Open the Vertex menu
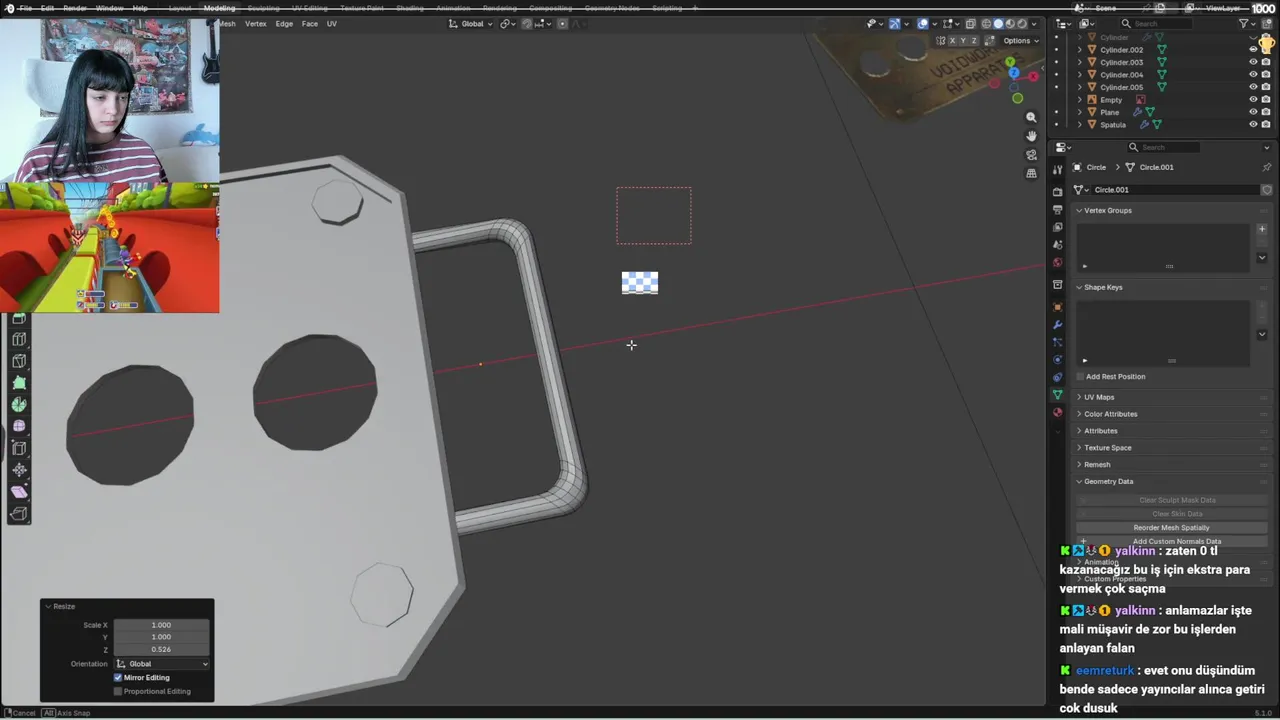 [256, 24]
